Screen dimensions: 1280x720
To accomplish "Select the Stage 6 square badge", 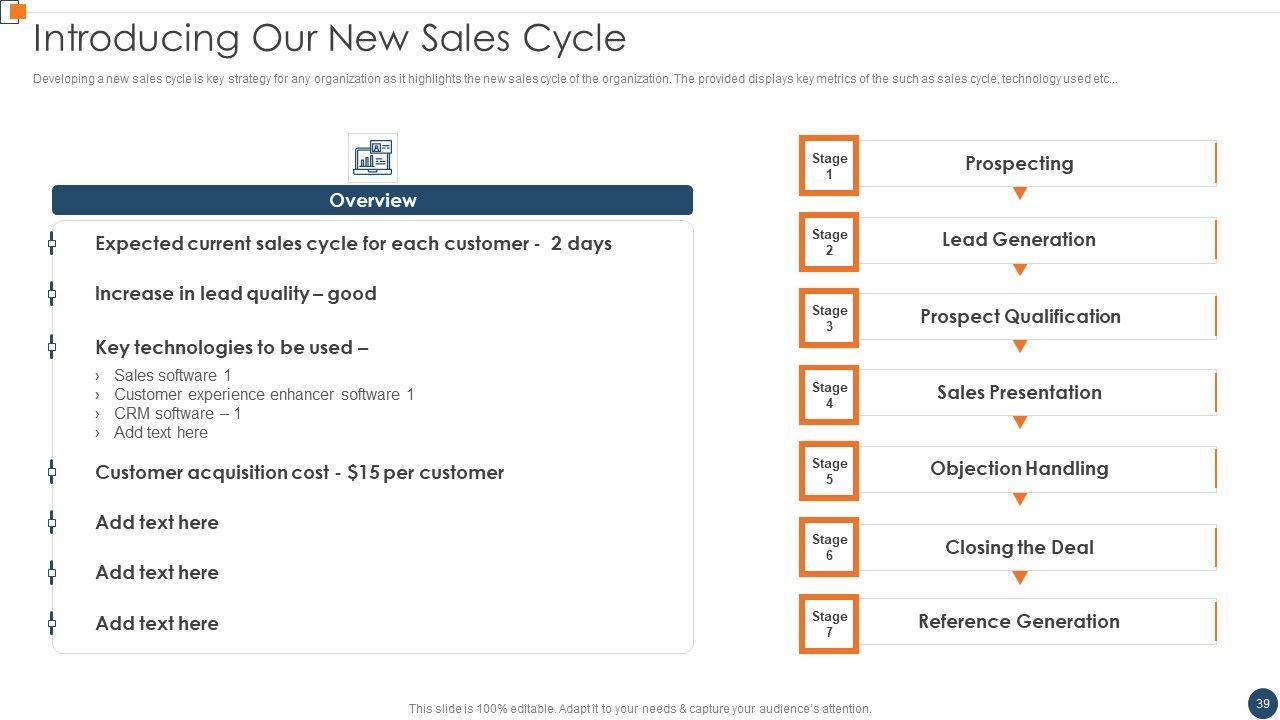I will coord(829,547).
